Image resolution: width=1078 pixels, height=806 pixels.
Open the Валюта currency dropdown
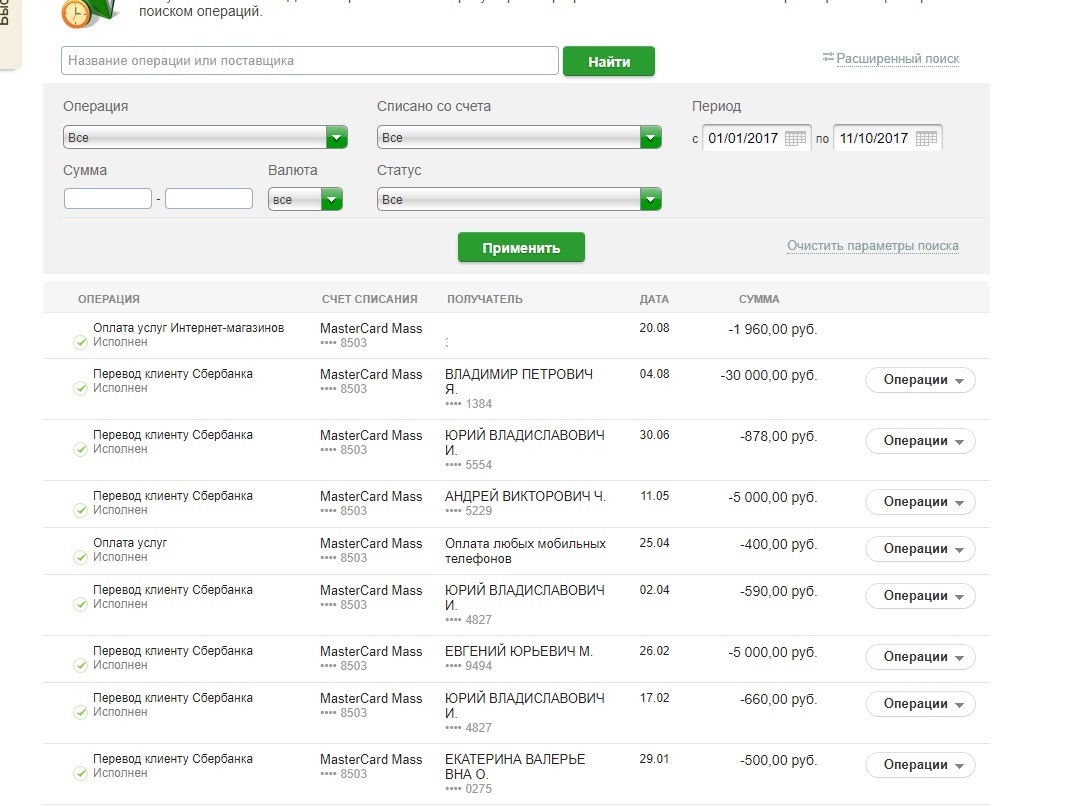pyautogui.click(x=332, y=200)
